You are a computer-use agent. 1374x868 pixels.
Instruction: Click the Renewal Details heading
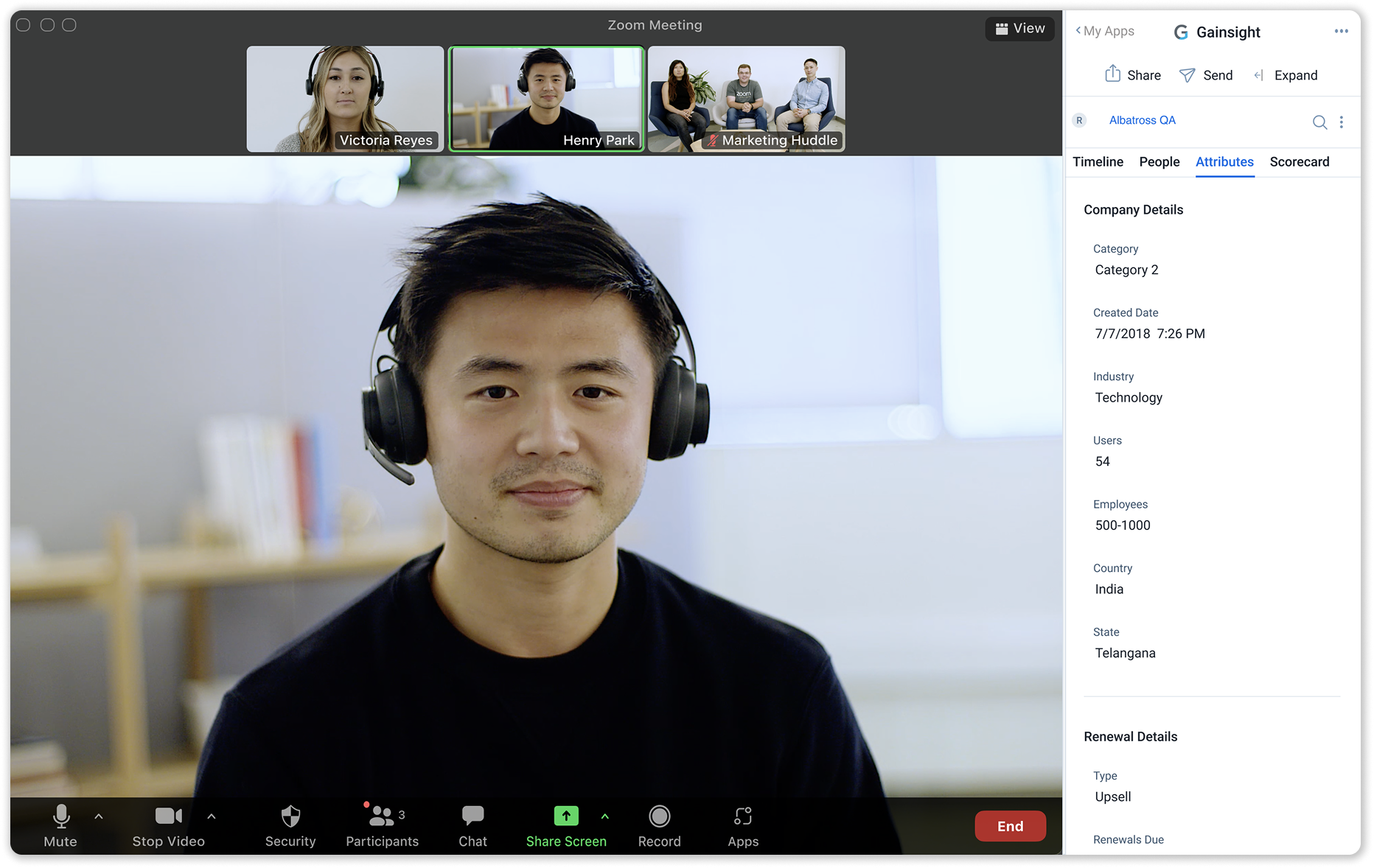point(1130,736)
